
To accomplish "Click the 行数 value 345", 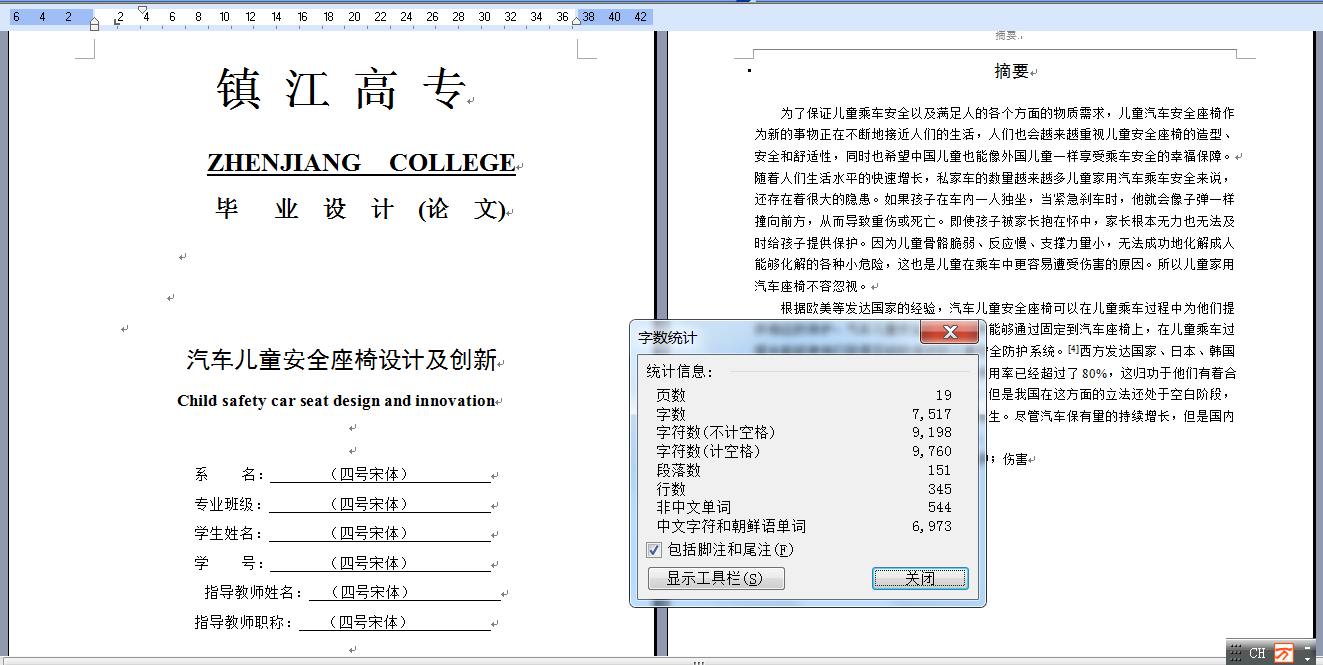I will [939, 489].
